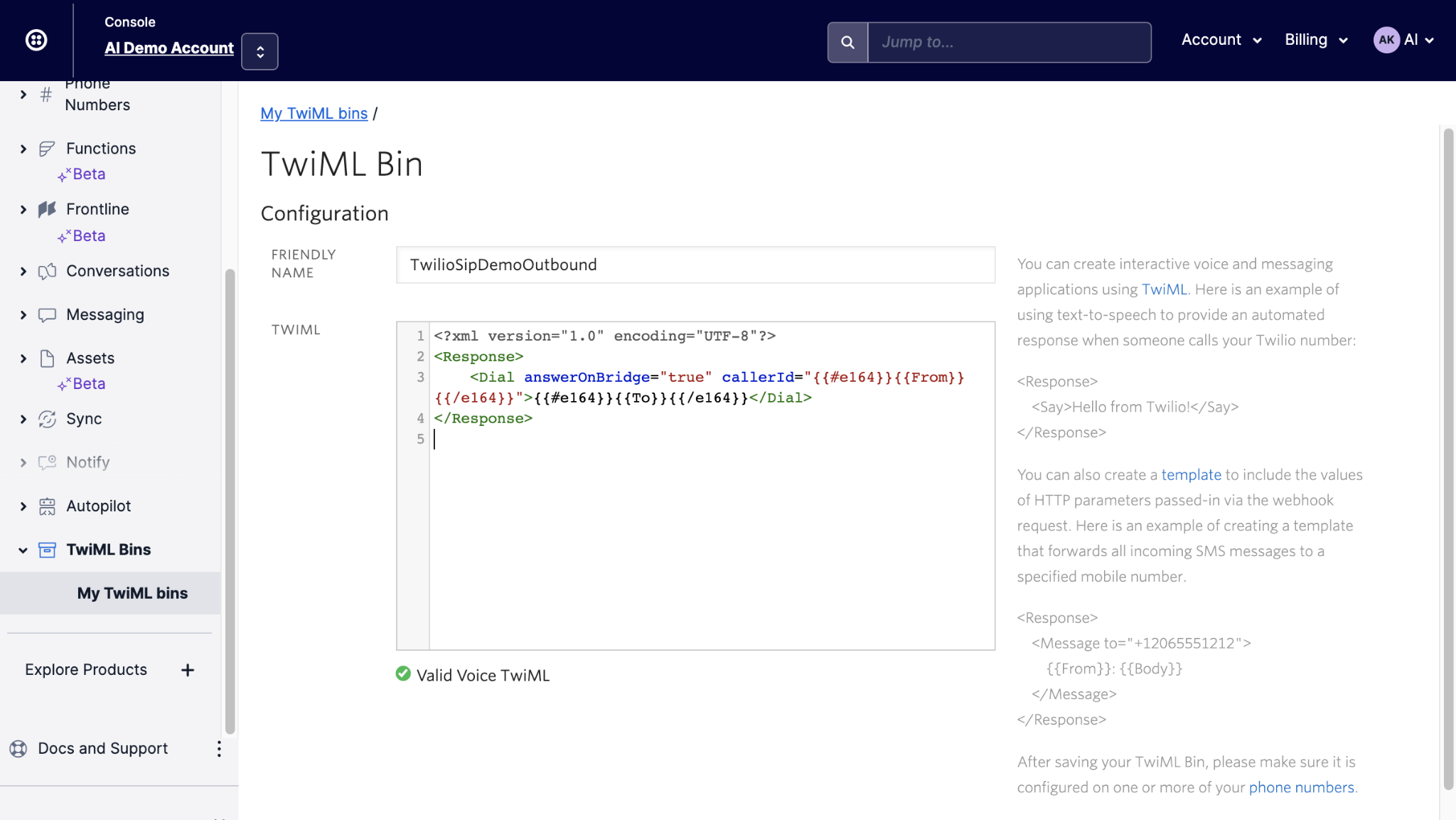Open Frontline in the sidebar
Screen dimensions: 1456x820
point(97,209)
